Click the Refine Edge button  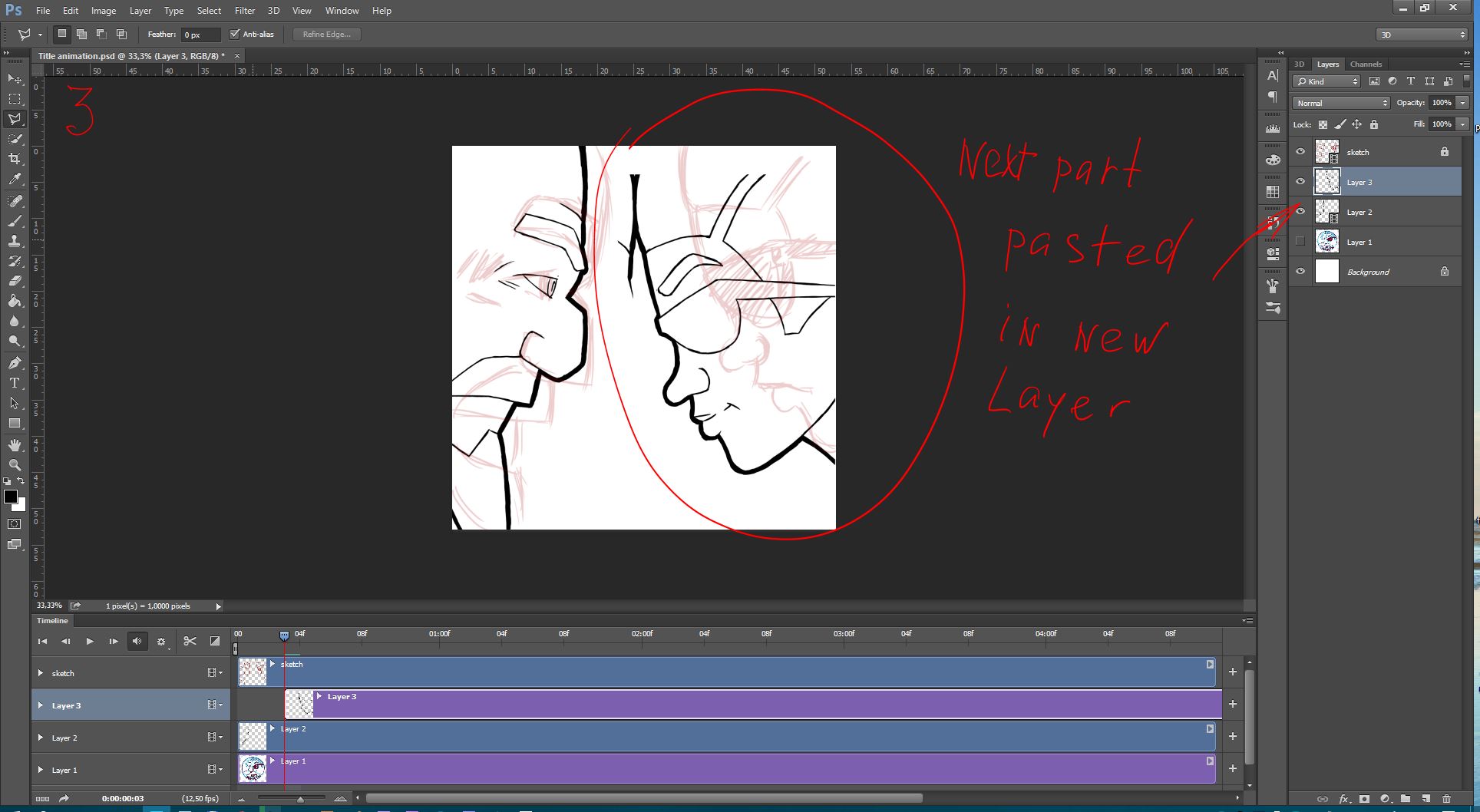pos(325,34)
